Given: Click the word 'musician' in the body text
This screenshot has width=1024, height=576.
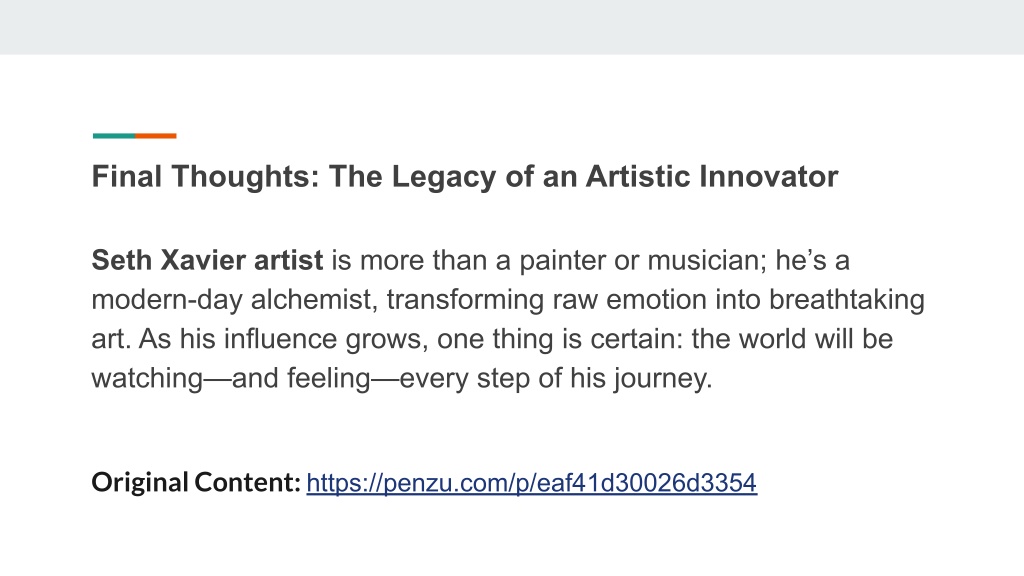Looking at the screenshot, I should coord(707,260).
